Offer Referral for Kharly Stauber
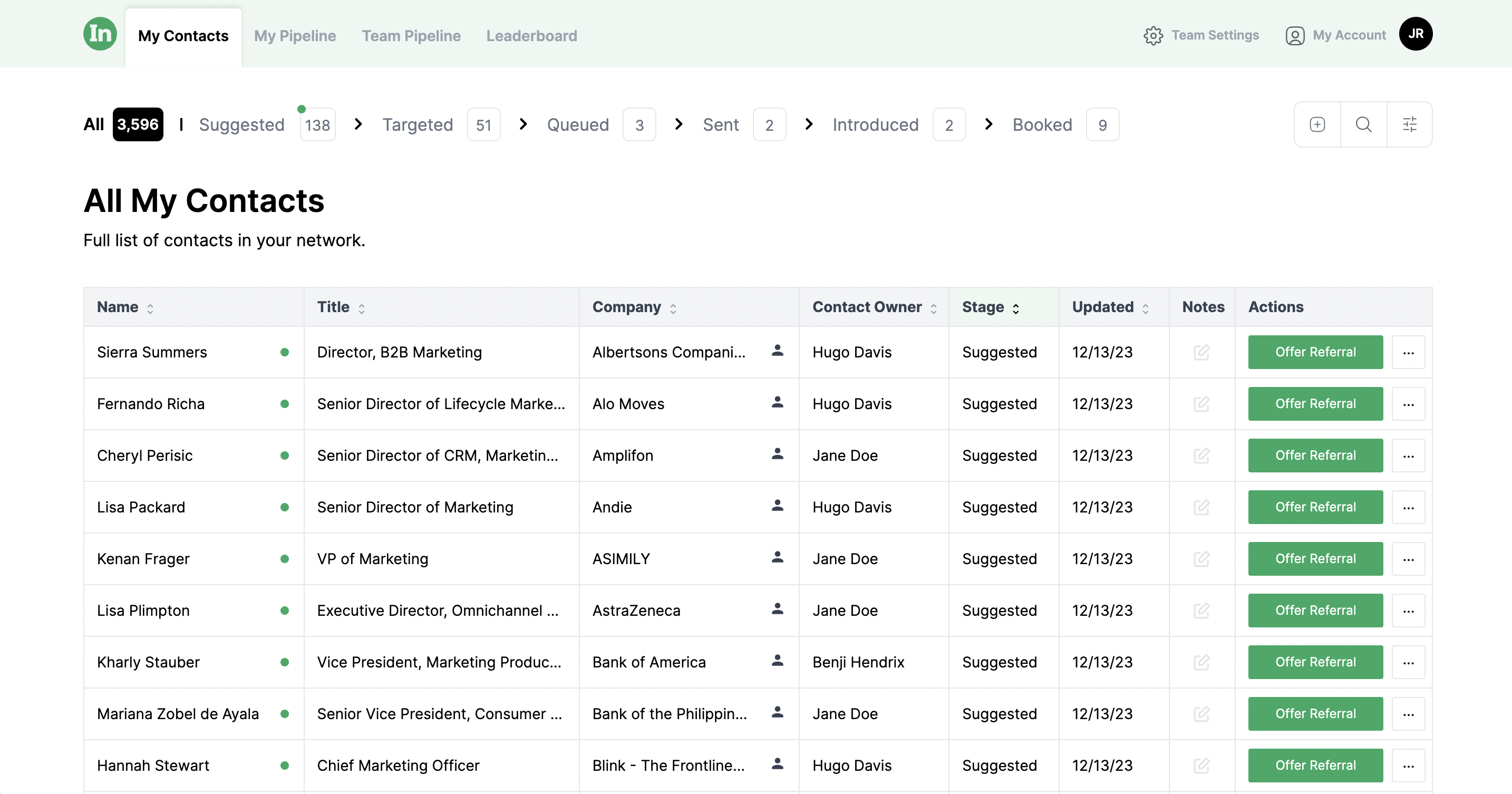Viewport: 1512px width, 794px height. point(1315,662)
